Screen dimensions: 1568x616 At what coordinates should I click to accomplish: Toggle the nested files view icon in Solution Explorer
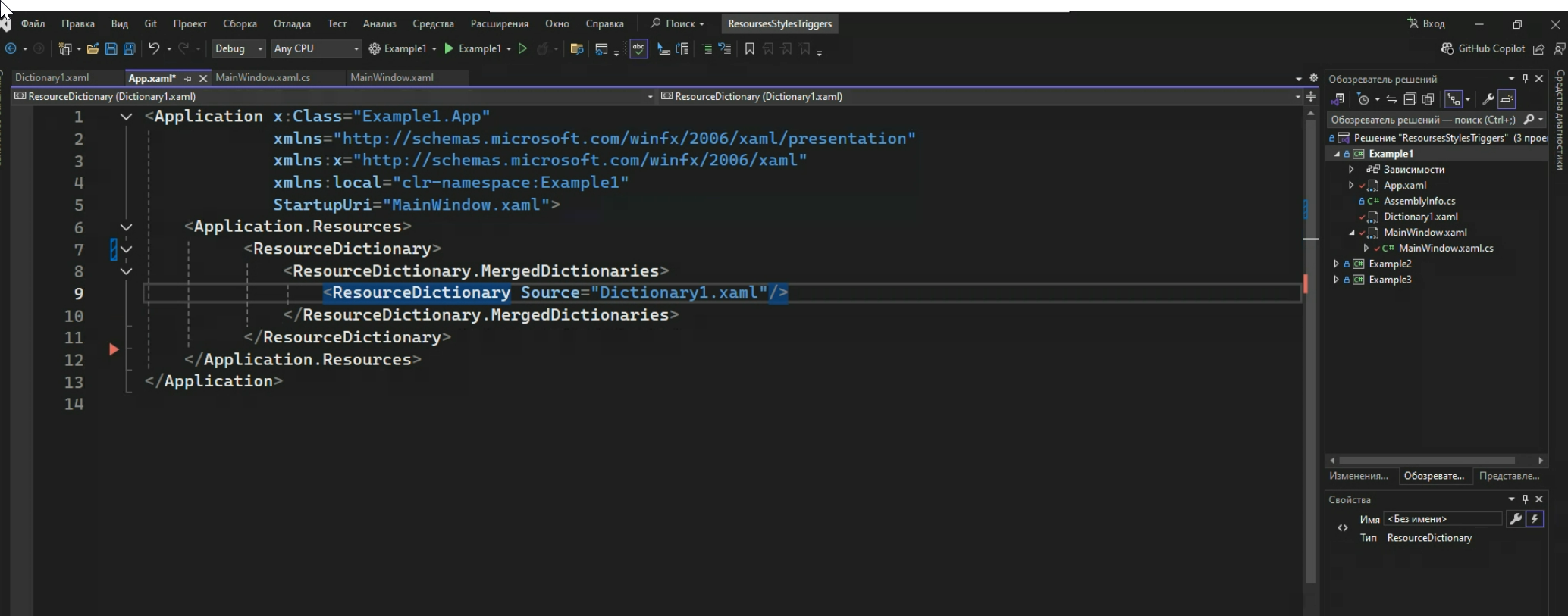[1454, 99]
